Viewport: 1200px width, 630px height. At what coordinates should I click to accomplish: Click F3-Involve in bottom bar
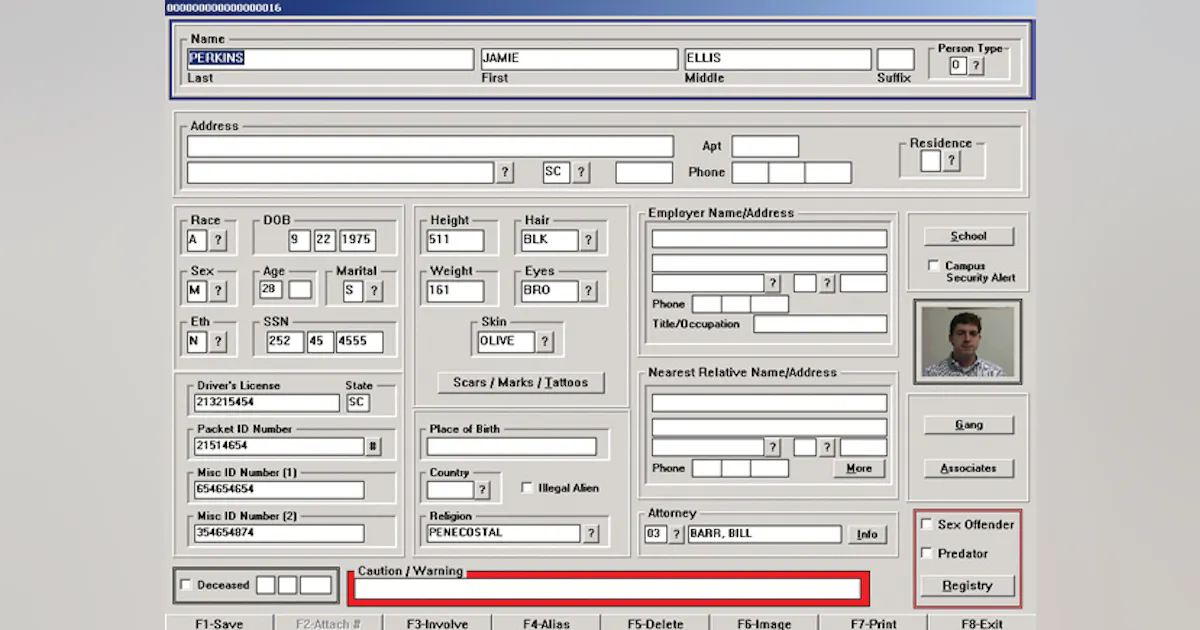[437, 623]
